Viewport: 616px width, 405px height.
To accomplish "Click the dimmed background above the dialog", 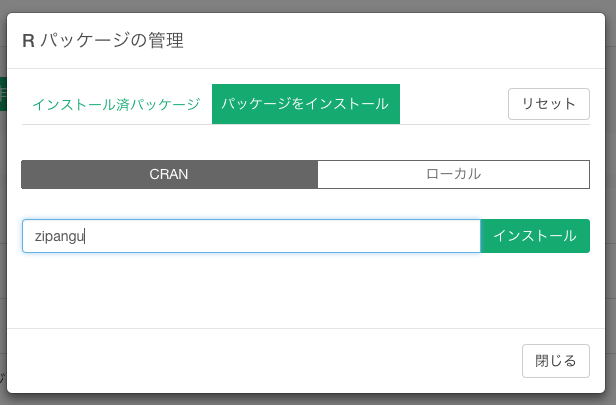I will [x=306, y=5].
